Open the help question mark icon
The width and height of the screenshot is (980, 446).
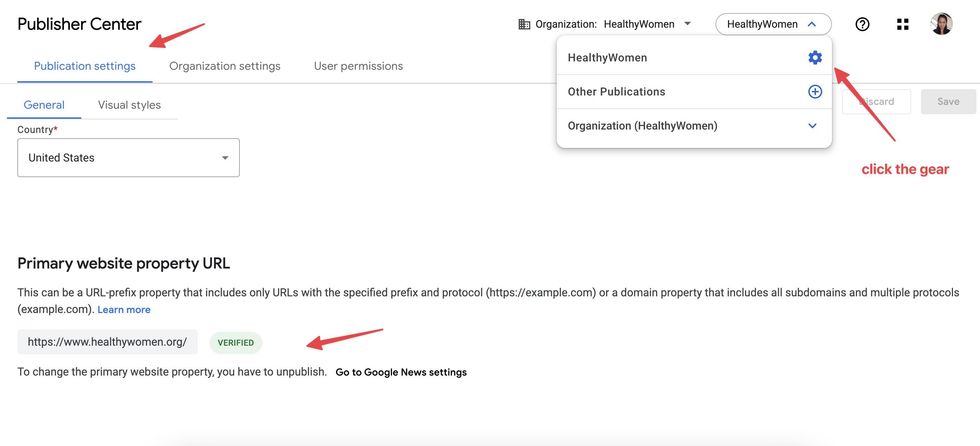[862, 24]
